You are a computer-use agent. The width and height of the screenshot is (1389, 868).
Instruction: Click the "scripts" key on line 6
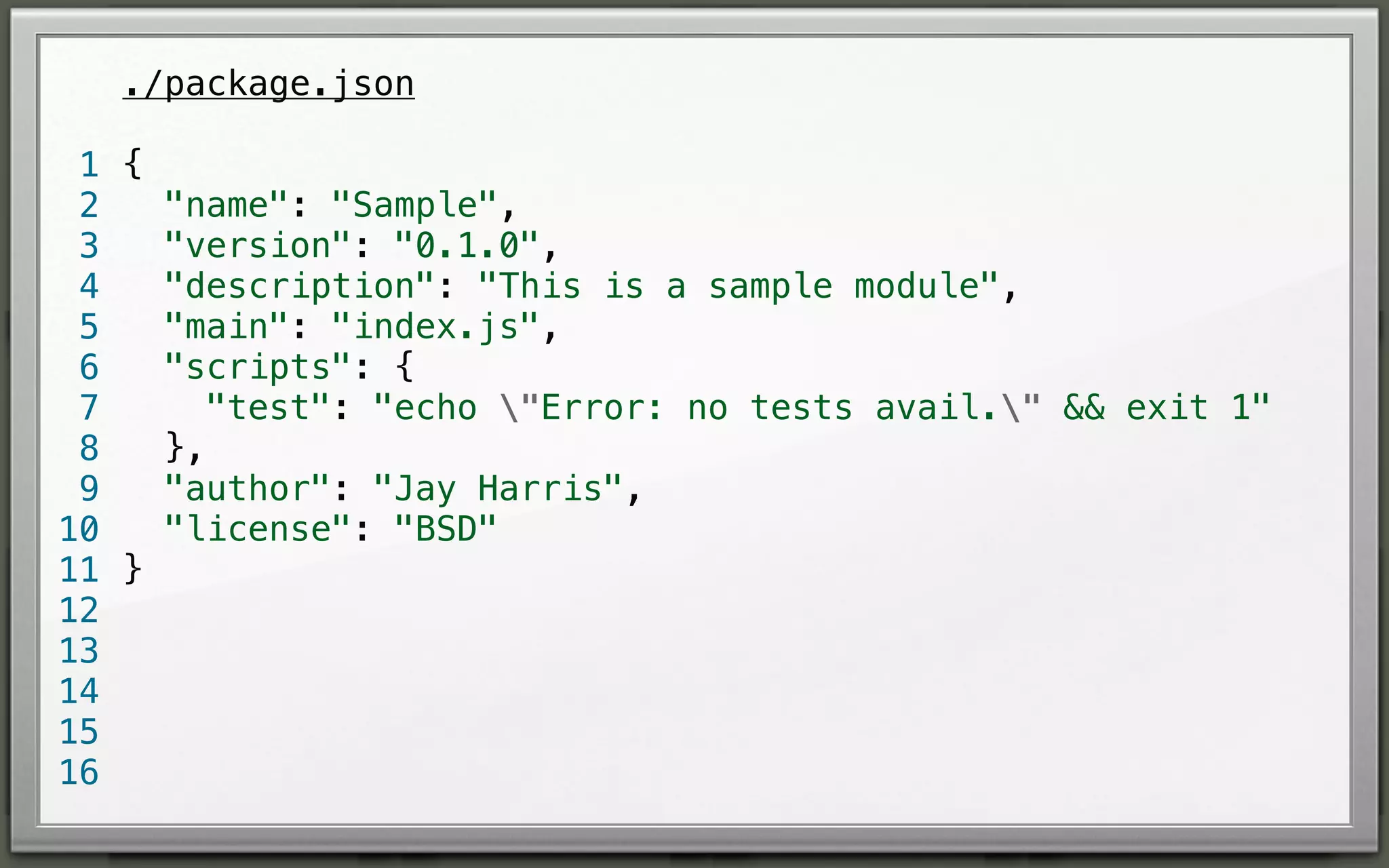tap(258, 367)
